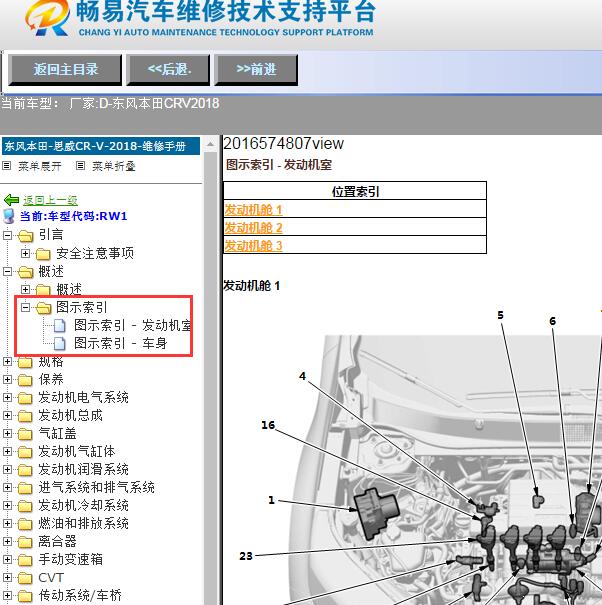Open the 发动机舱 3 link
This screenshot has width=602, height=605.
click(253, 245)
